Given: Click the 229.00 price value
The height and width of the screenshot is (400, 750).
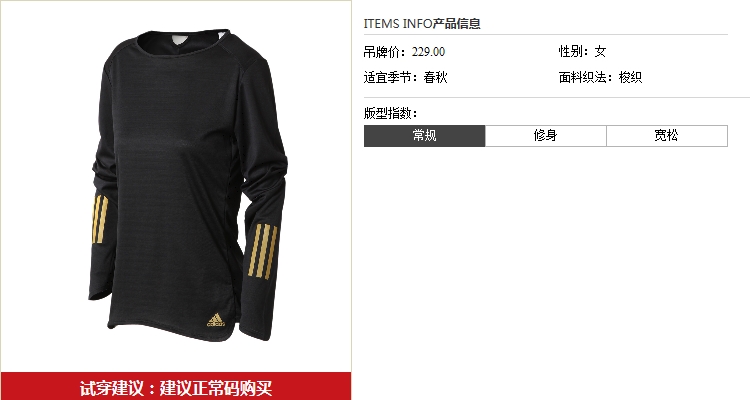Looking at the screenshot, I should tap(429, 52).
